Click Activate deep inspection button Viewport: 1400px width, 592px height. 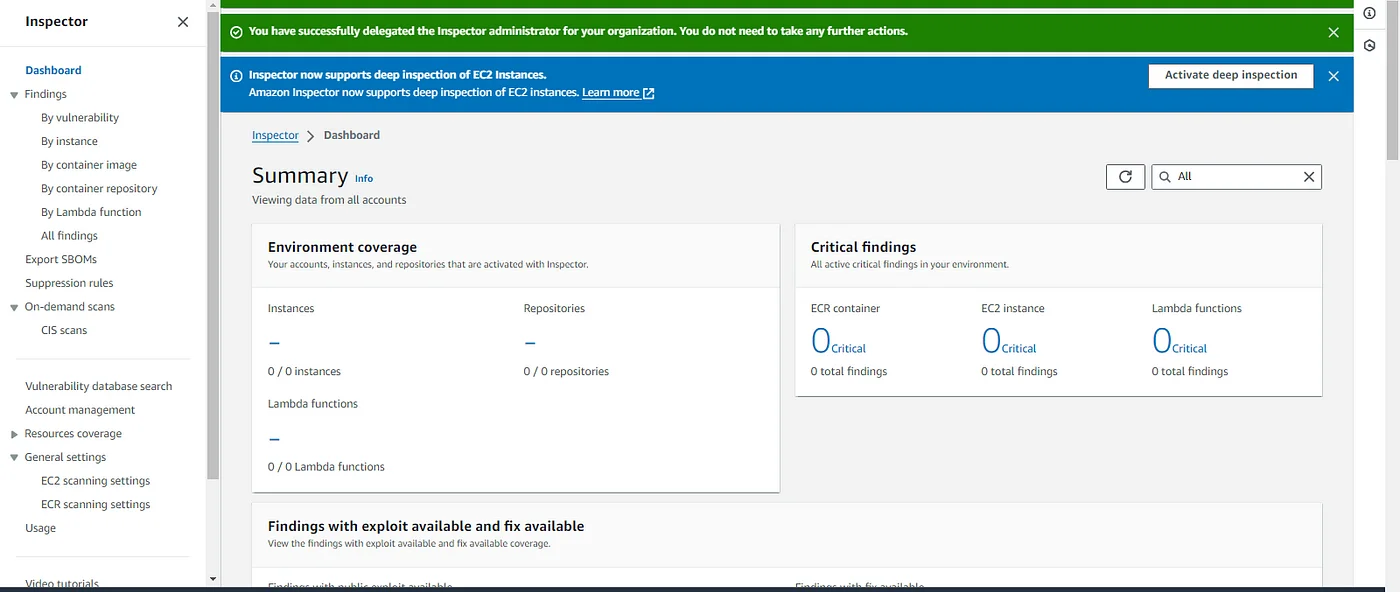[x=1230, y=76]
